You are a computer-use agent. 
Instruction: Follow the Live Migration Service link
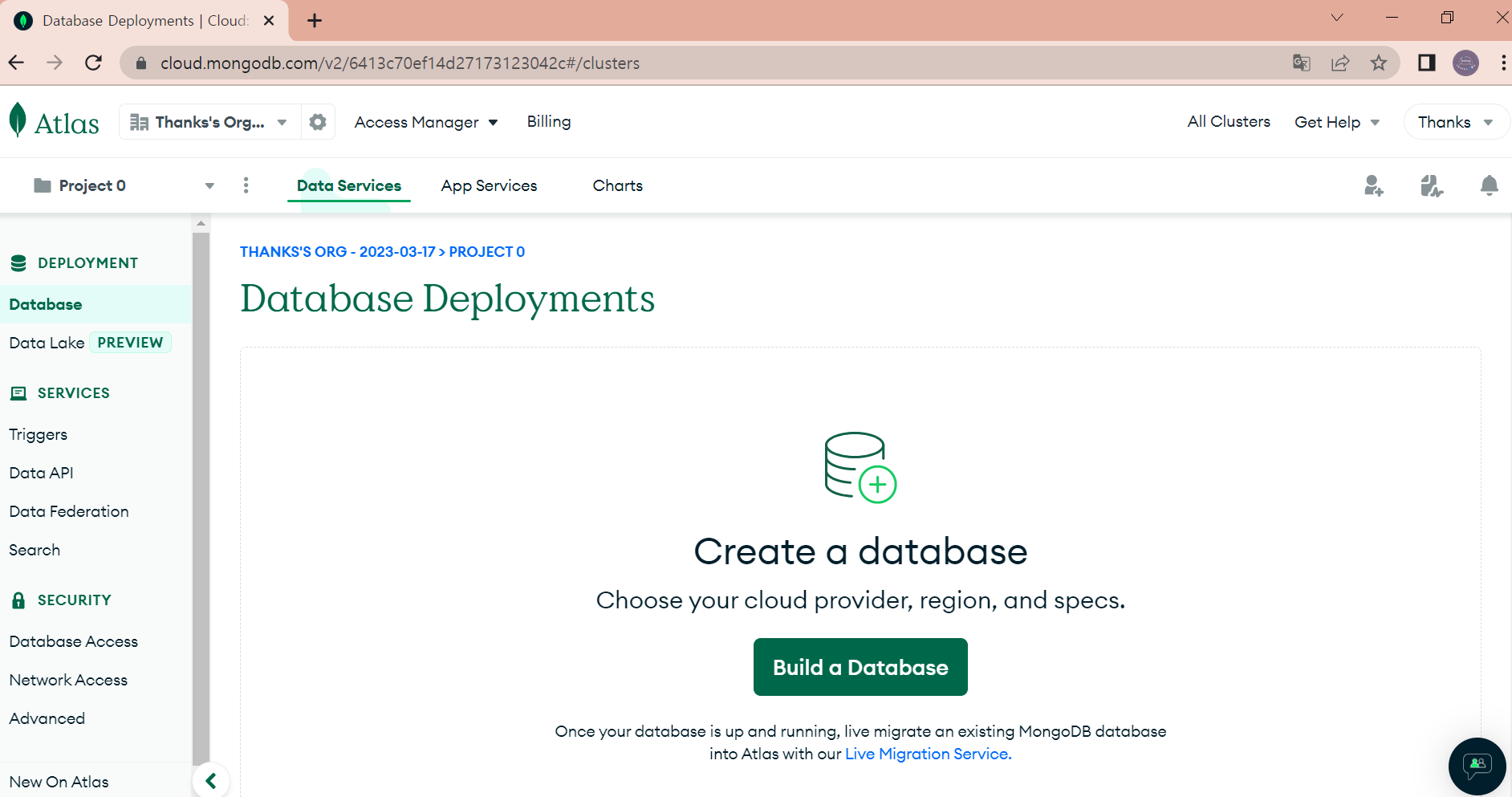(x=929, y=754)
